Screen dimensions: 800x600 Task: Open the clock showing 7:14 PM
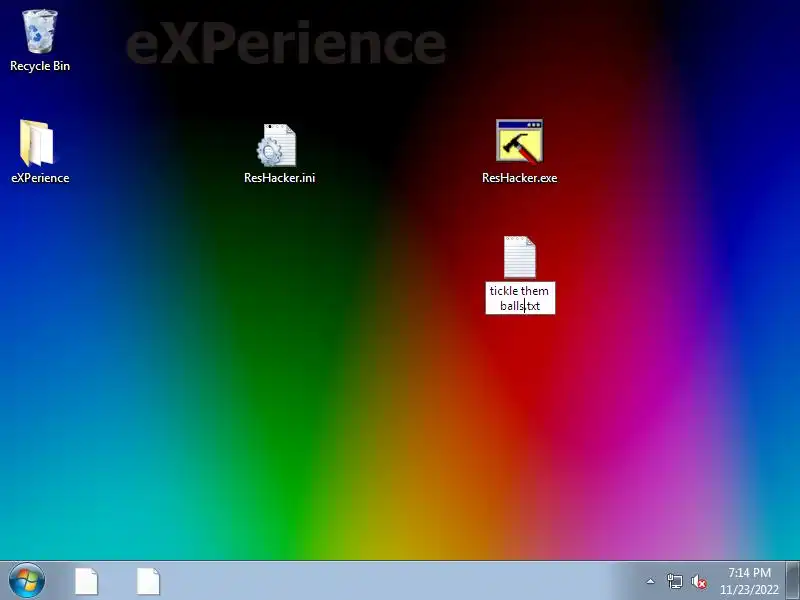tap(749, 581)
